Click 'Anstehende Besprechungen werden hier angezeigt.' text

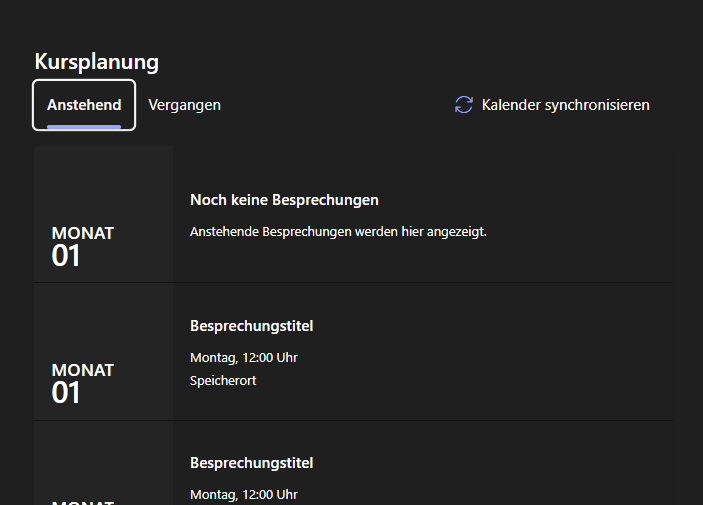[x=338, y=232]
